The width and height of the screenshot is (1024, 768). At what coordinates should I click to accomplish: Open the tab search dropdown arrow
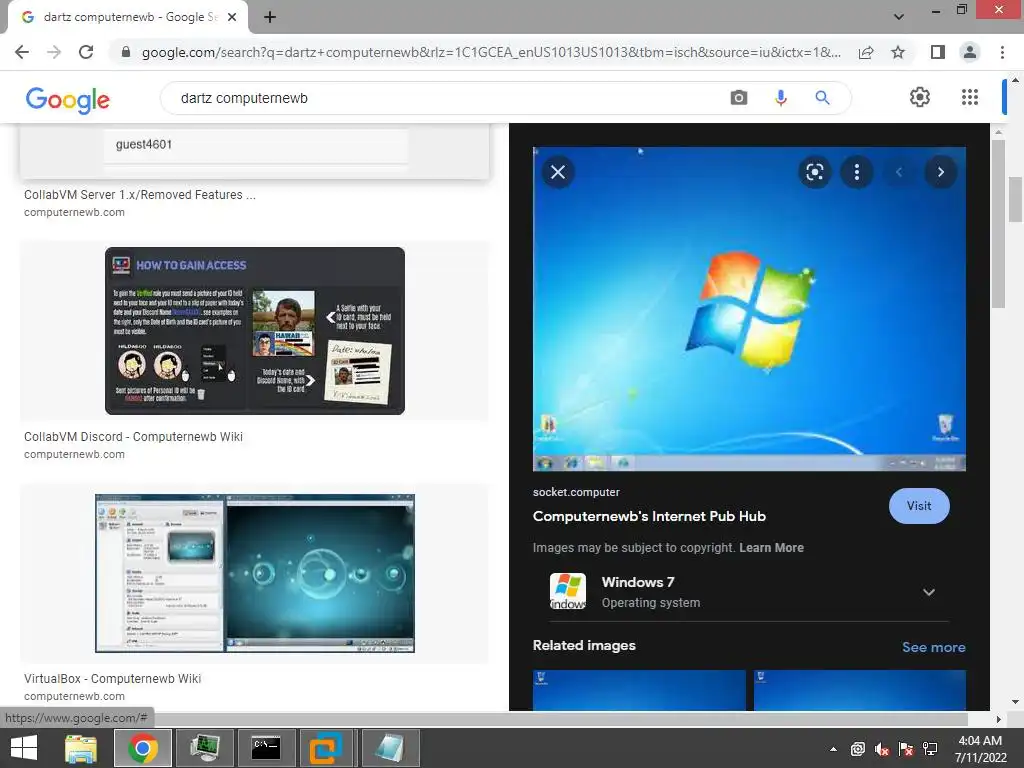tap(899, 16)
